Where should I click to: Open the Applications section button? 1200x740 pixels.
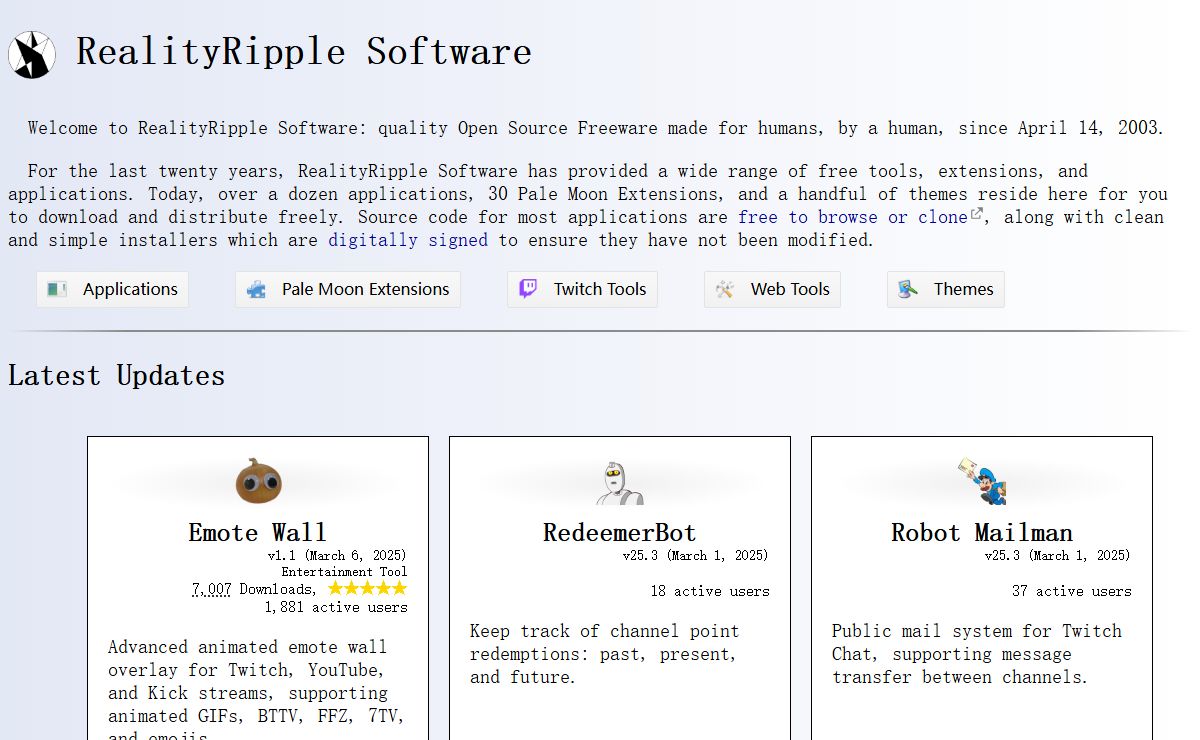pos(112,289)
